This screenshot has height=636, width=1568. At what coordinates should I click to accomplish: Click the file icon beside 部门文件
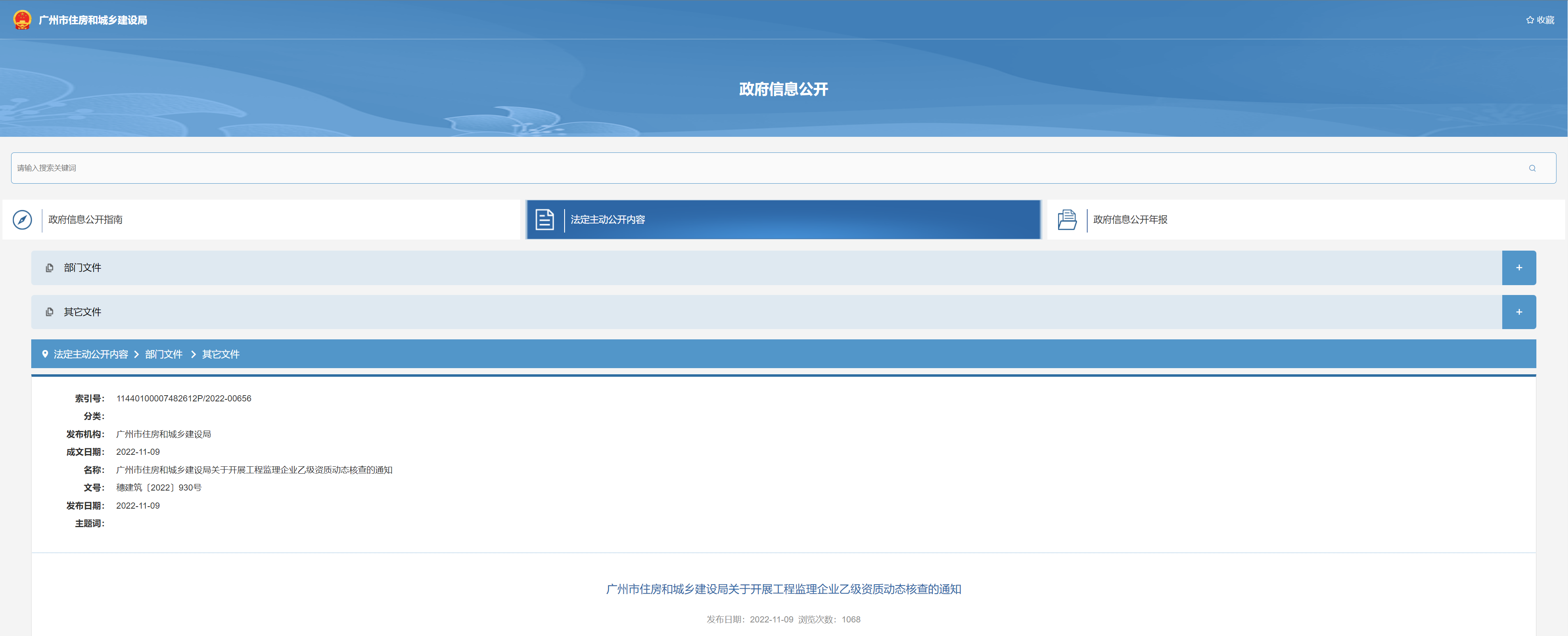(x=49, y=268)
